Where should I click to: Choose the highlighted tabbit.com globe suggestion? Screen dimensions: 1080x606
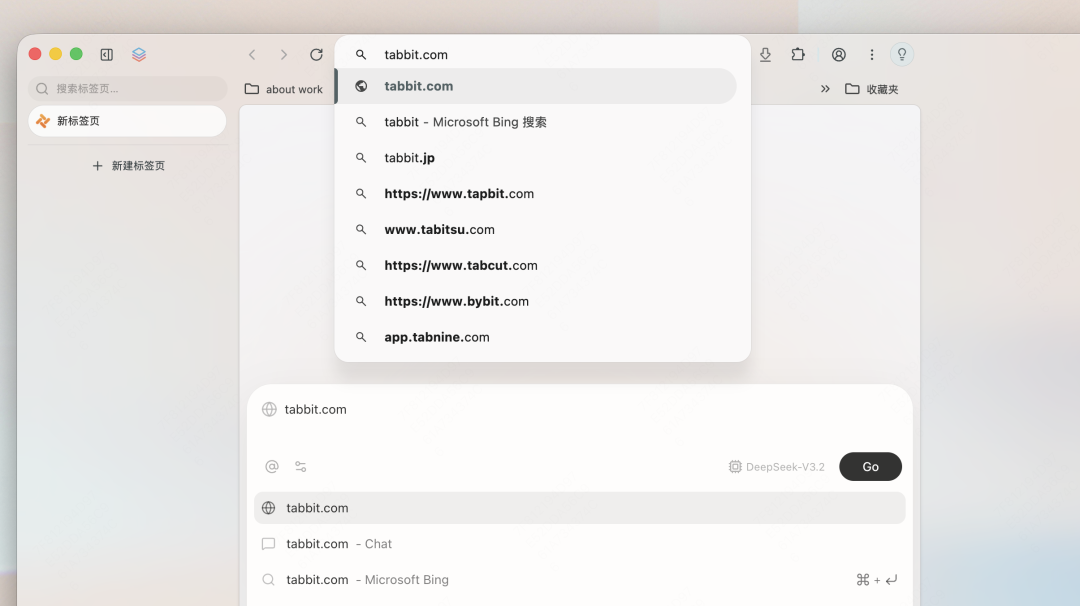[x=537, y=86]
